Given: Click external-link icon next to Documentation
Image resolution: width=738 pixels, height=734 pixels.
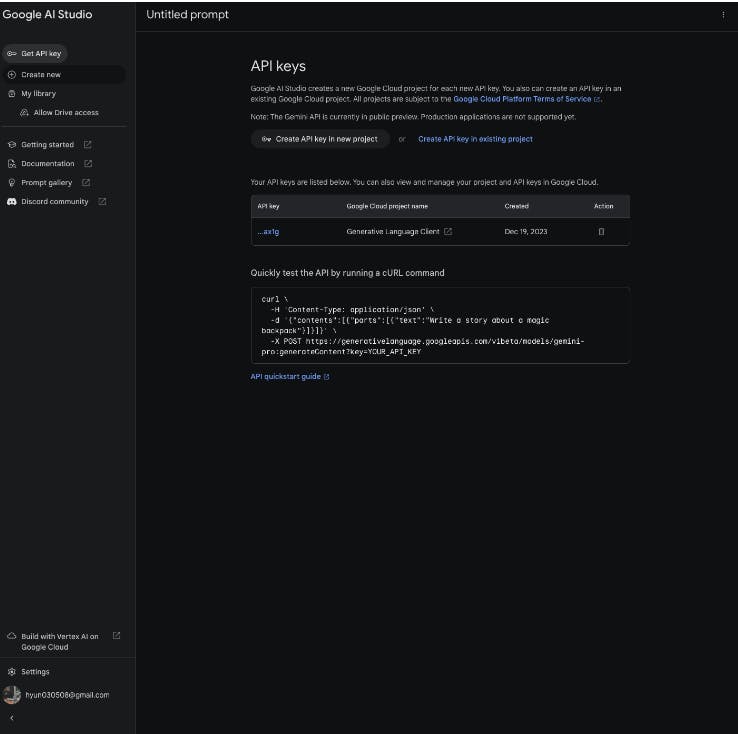Looking at the screenshot, I should point(88,163).
